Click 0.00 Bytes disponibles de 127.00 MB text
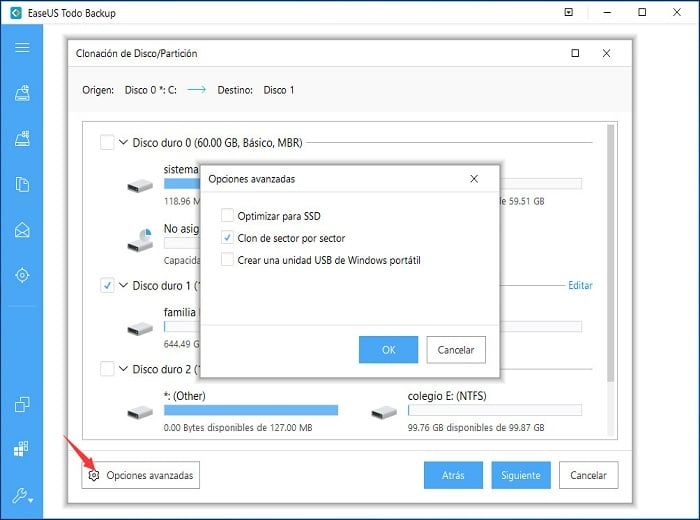This screenshot has height=520, width=700. pos(238,428)
